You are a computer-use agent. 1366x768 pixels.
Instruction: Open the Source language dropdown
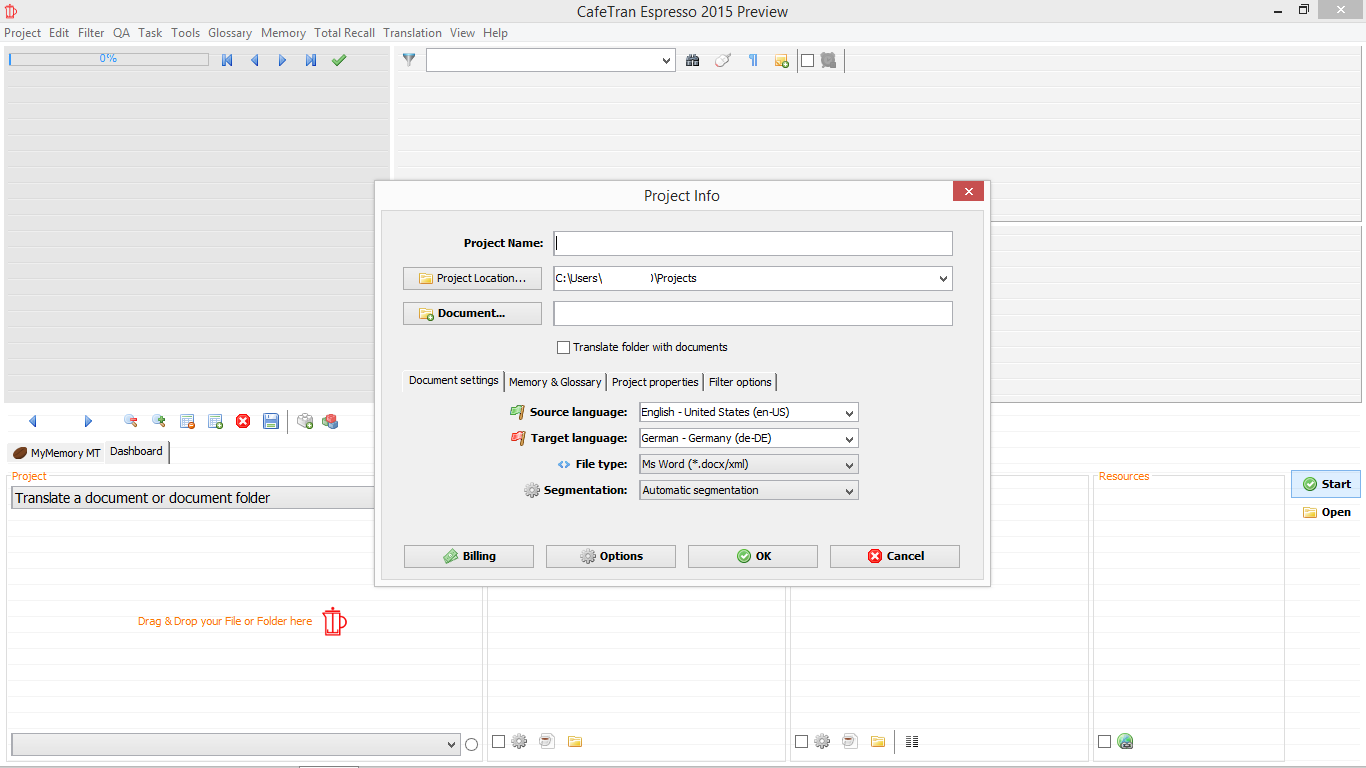pos(748,413)
